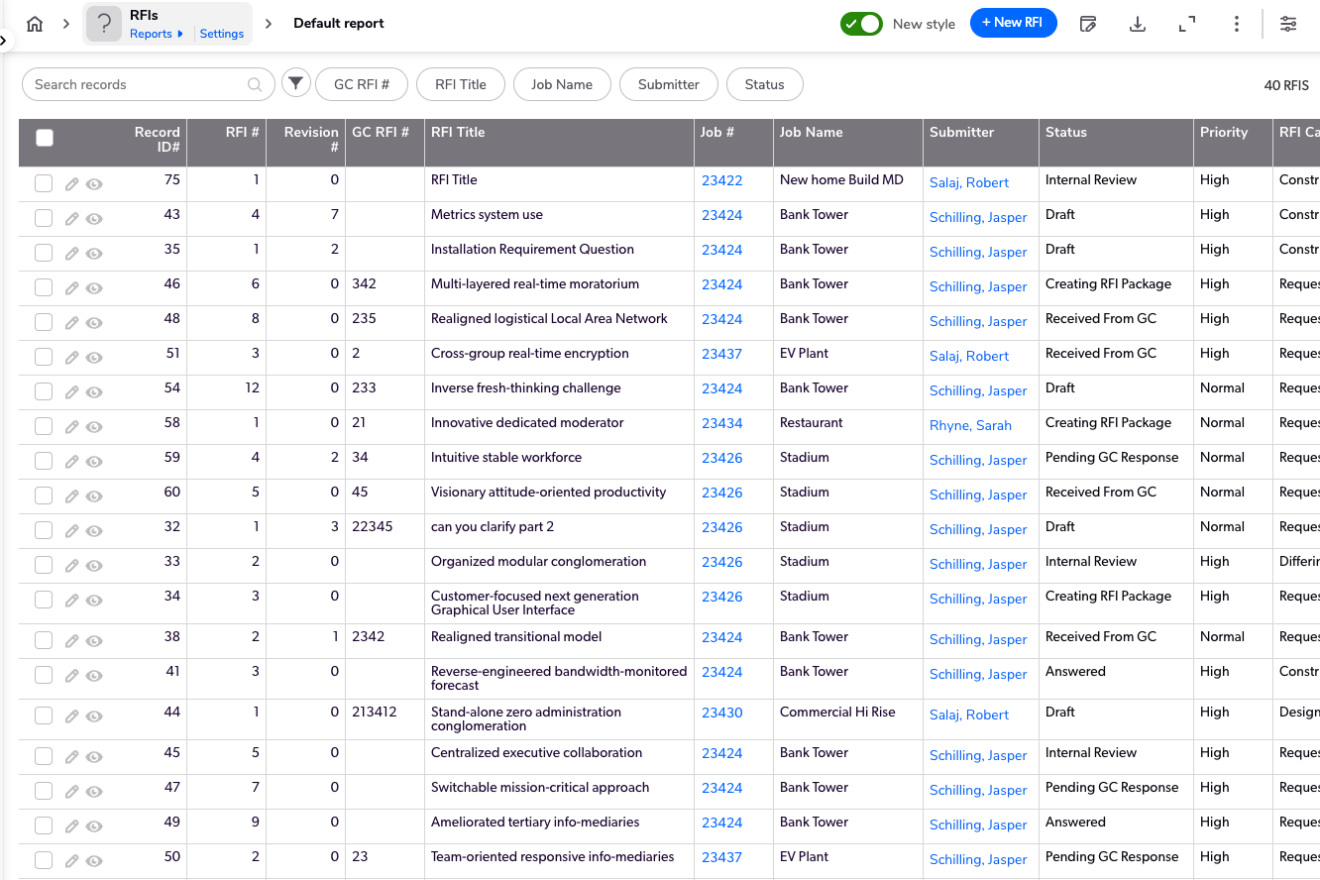Open the Reports dropdown under RFIs

coord(156,34)
